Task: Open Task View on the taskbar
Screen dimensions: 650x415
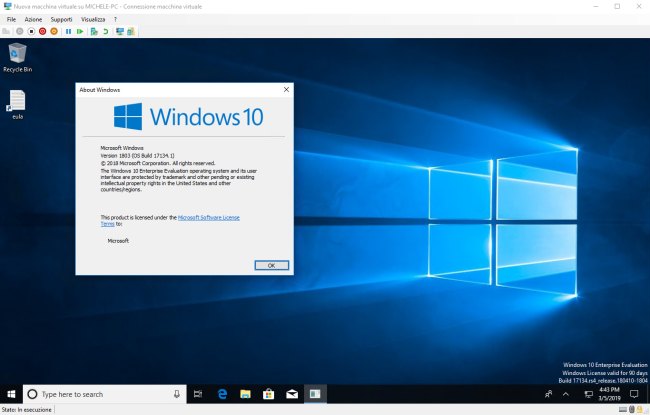Action: click(x=198, y=394)
